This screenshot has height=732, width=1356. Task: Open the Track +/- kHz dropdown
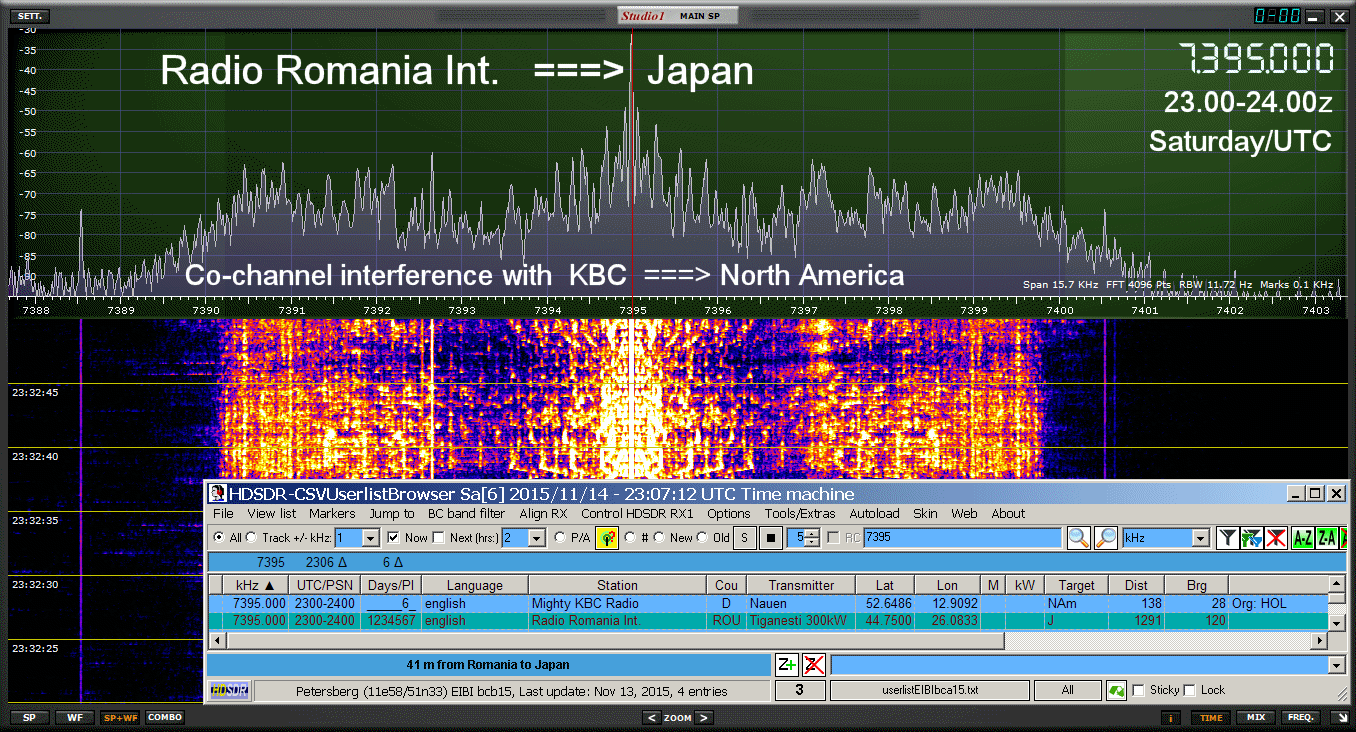pyautogui.click(x=370, y=538)
